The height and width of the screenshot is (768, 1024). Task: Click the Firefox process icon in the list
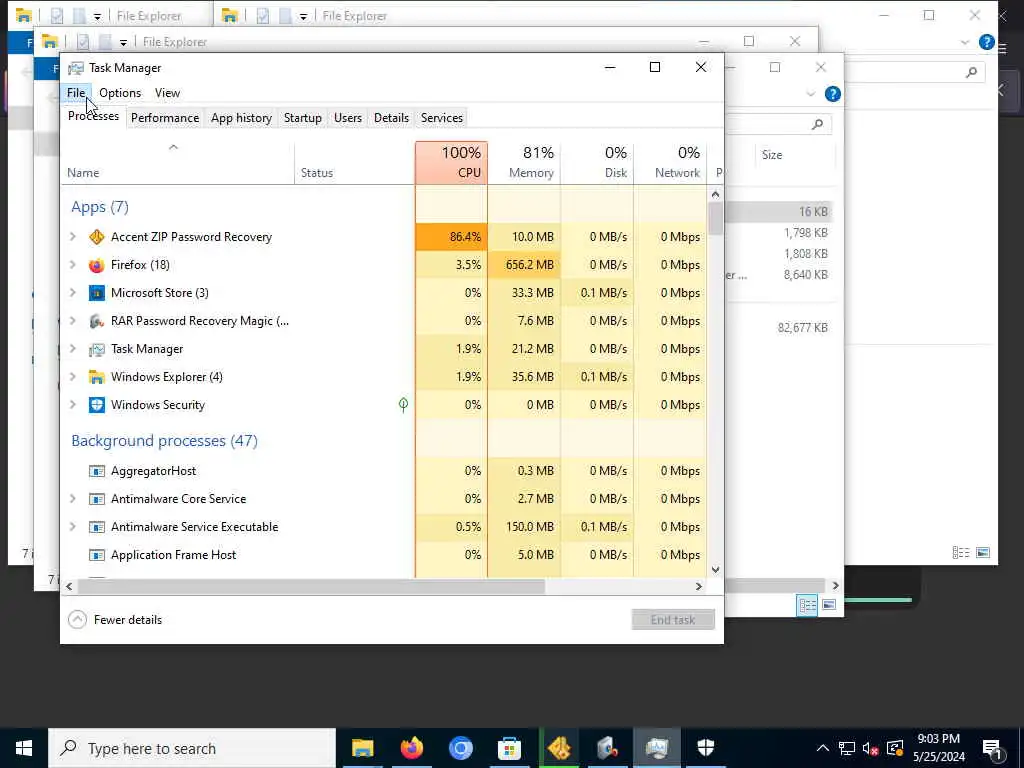coord(97,265)
